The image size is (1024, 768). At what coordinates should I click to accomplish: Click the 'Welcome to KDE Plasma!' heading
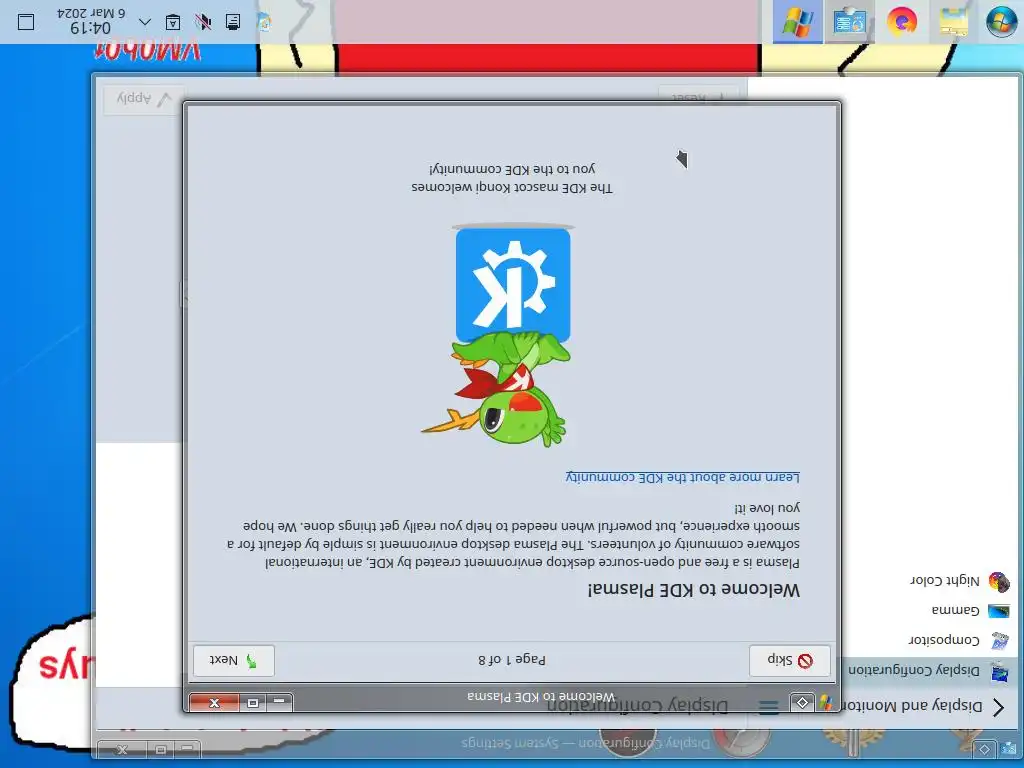pyautogui.click(x=694, y=590)
